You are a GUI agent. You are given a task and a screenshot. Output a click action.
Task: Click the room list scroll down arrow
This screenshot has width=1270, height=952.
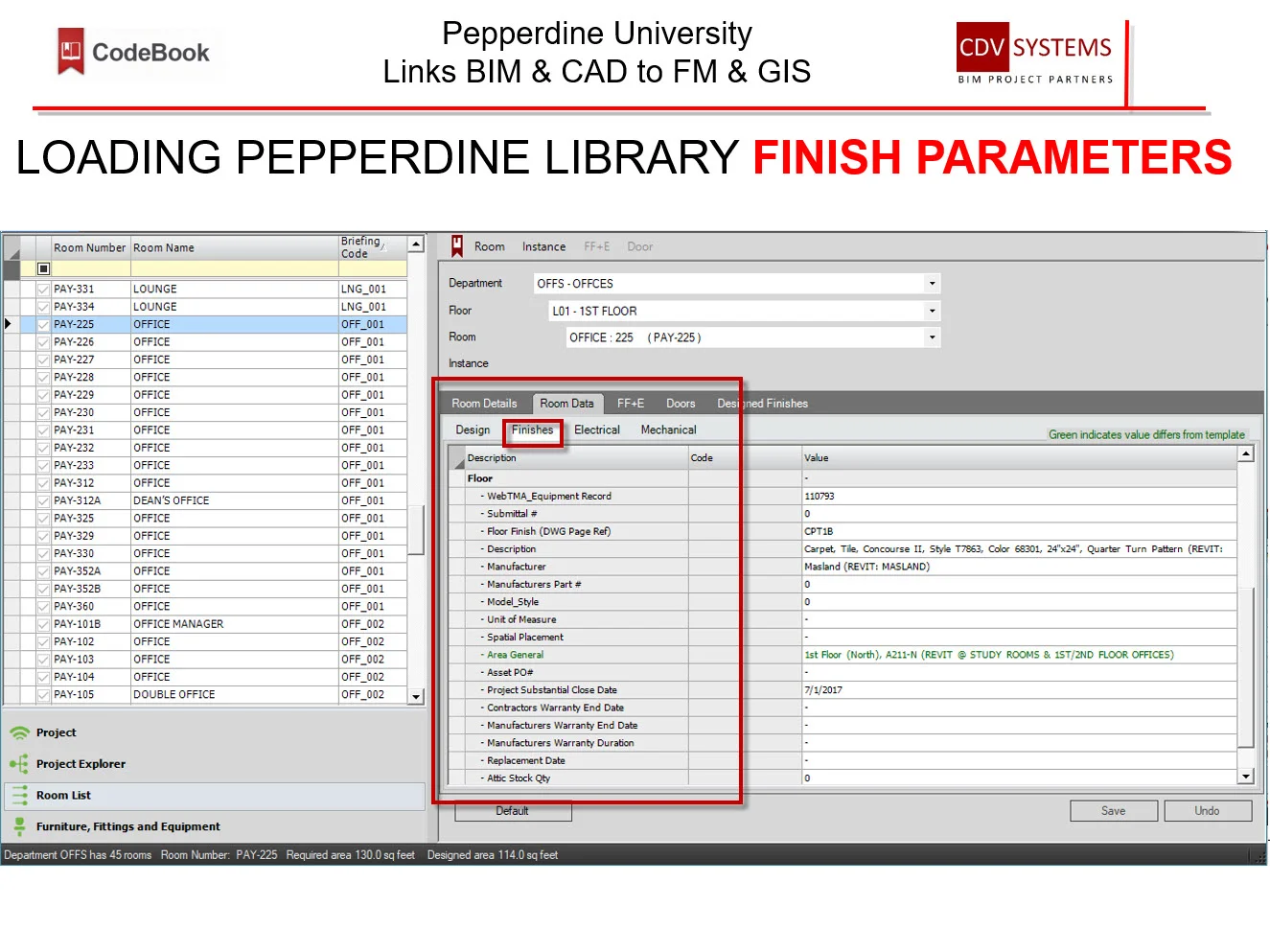[416, 696]
